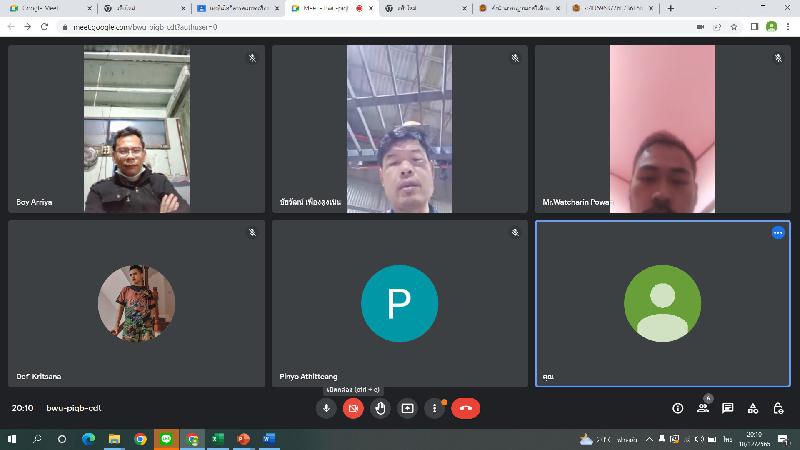Toggle the microphone button in call controls
The width and height of the screenshot is (800, 450).
[x=326, y=408]
